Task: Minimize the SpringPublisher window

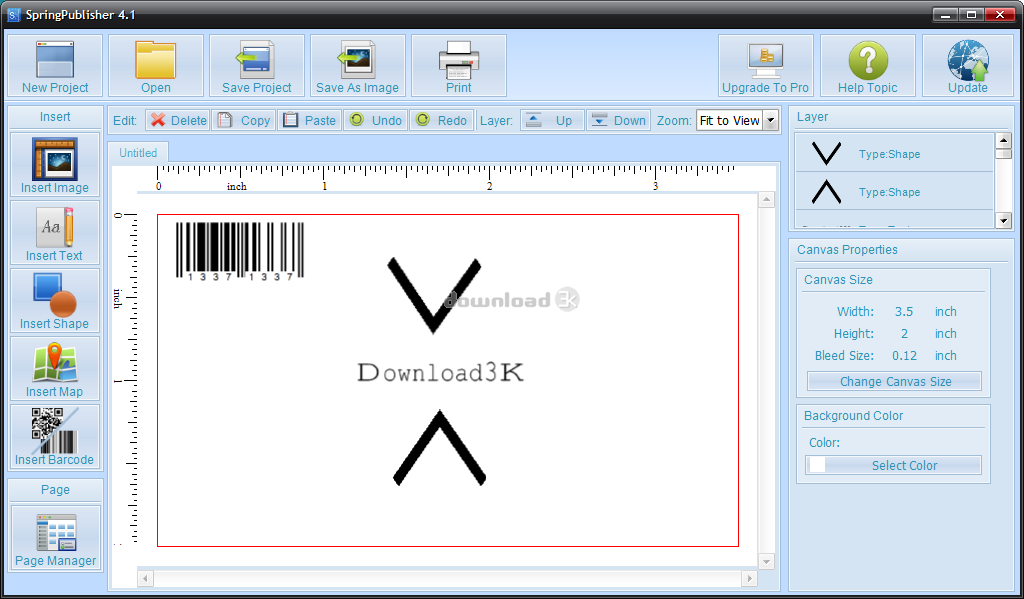Action: pyautogui.click(x=945, y=14)
